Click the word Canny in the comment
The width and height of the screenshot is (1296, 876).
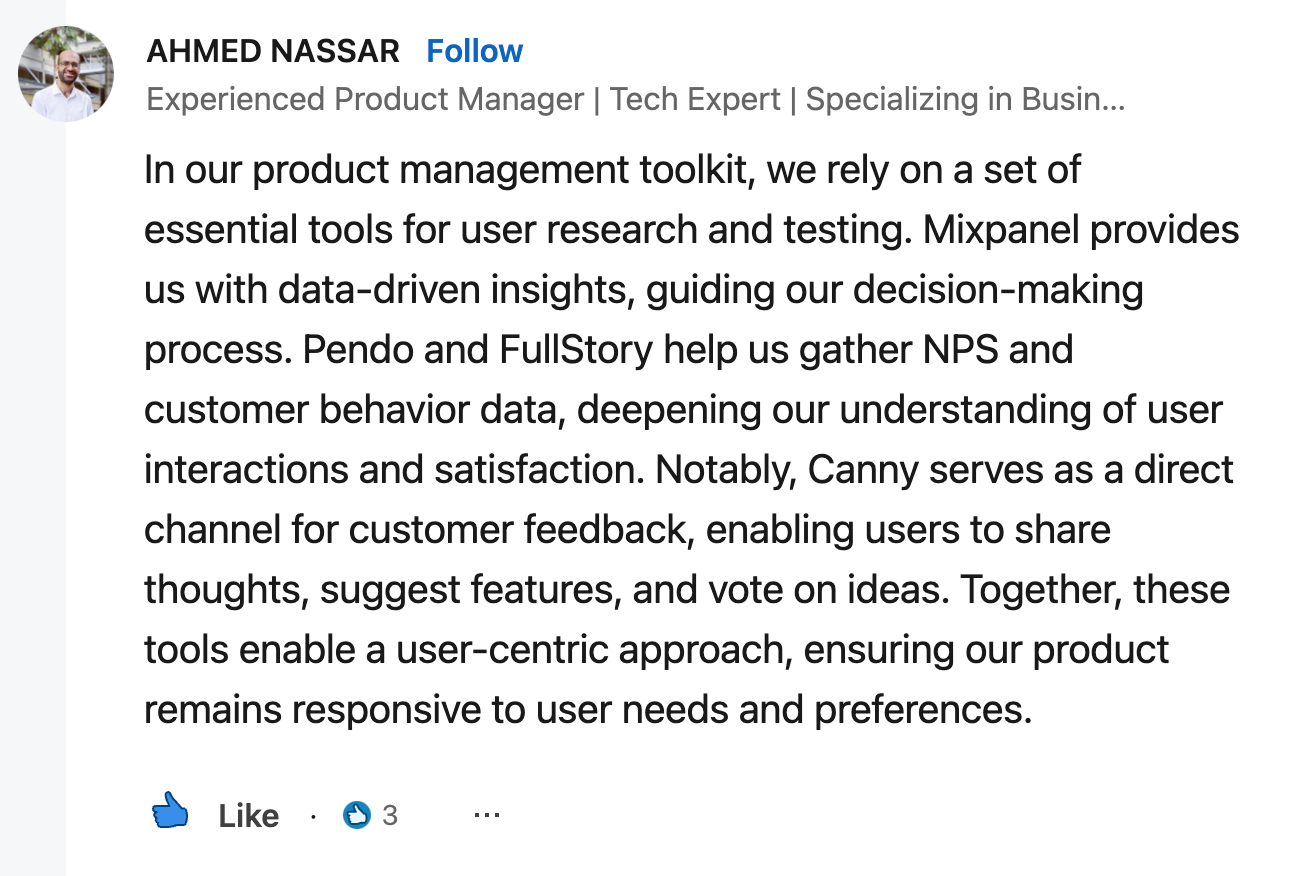863,470
